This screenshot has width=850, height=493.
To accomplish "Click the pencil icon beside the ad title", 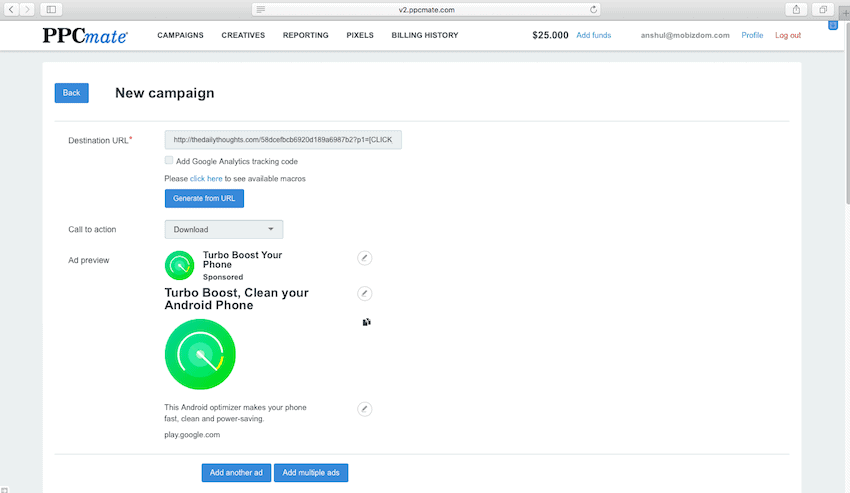I will (365, 258).
